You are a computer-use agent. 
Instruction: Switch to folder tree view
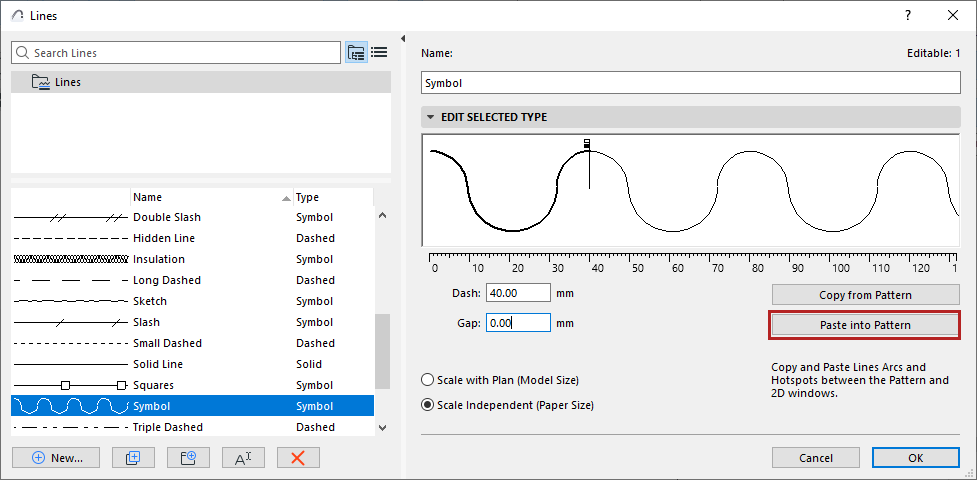tap(356, 53)
